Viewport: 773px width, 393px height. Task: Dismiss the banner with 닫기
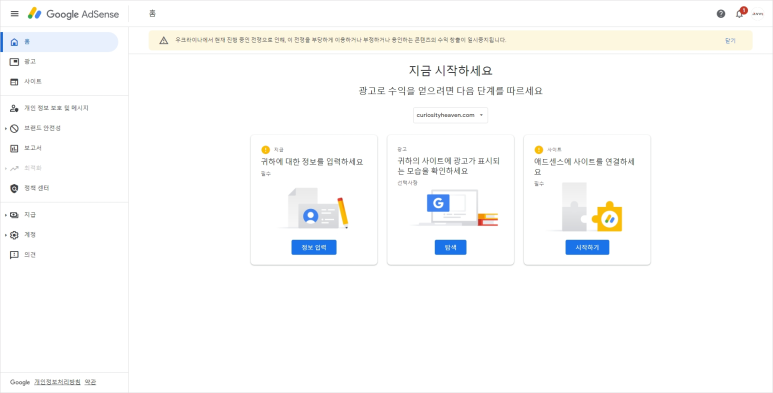tap(730, 41)
